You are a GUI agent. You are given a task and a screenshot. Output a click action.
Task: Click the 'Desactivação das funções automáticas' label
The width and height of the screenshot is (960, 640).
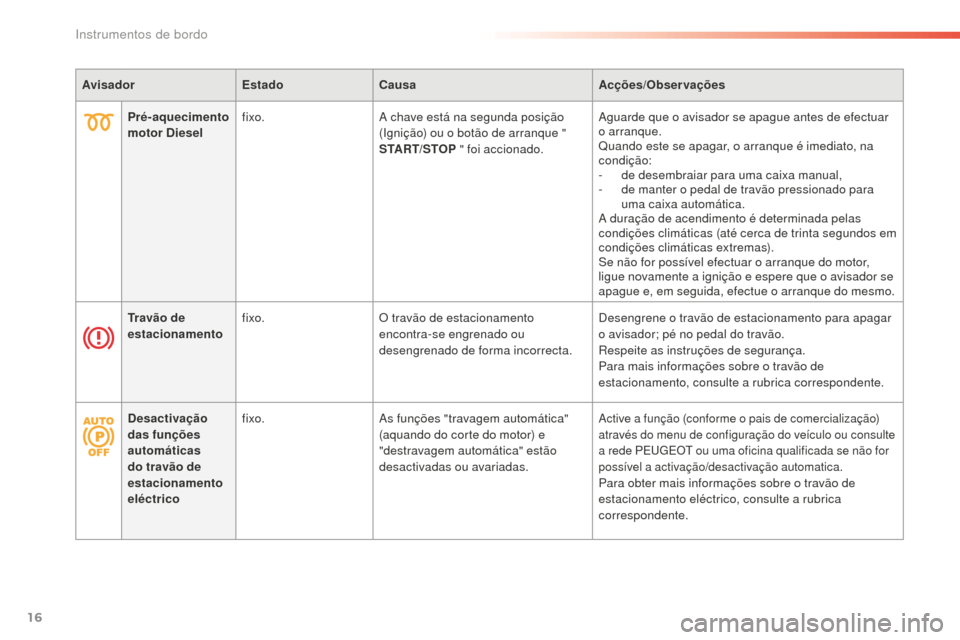click(168, 434)
